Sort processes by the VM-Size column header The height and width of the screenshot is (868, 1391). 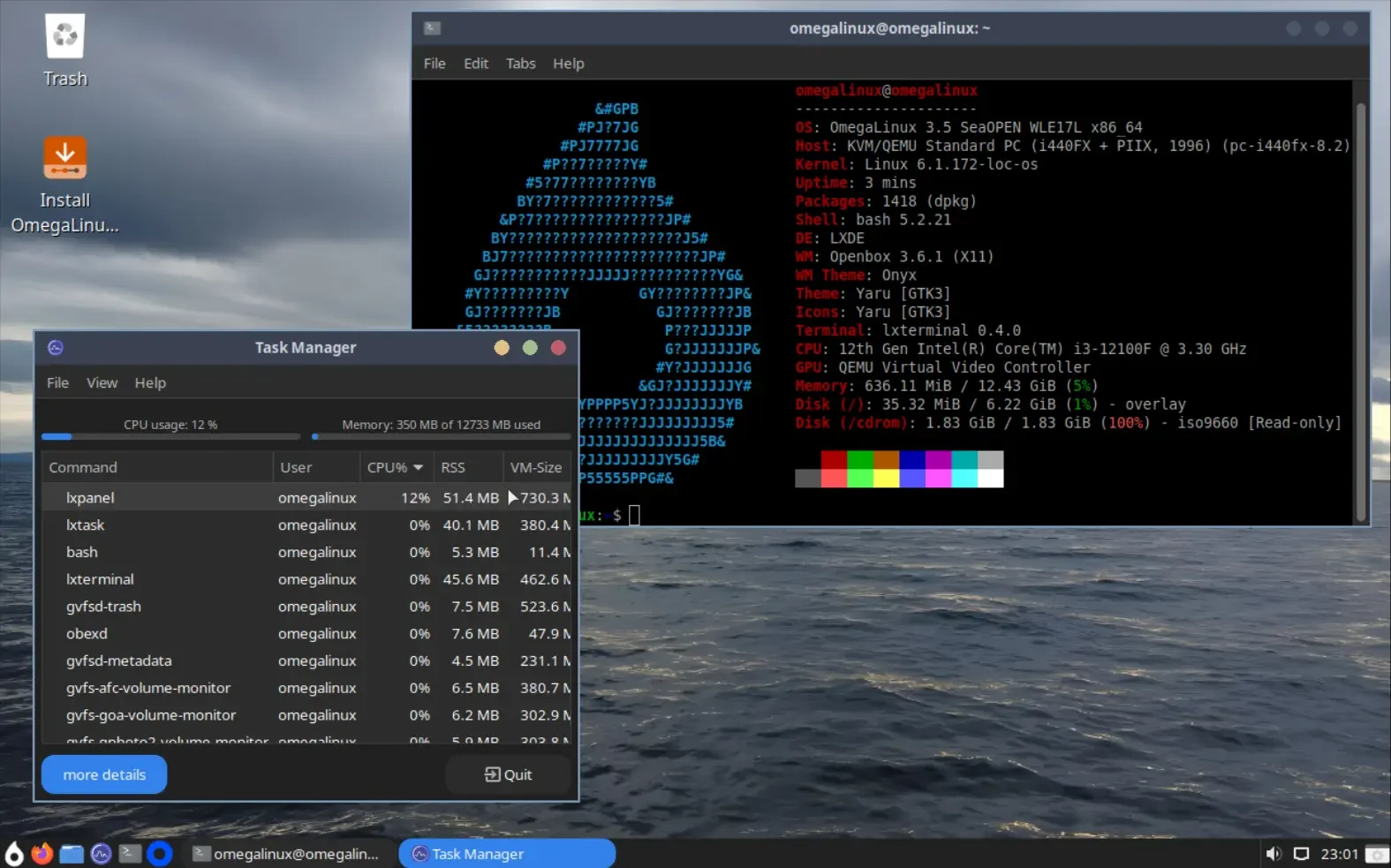[x=537, y=467]
